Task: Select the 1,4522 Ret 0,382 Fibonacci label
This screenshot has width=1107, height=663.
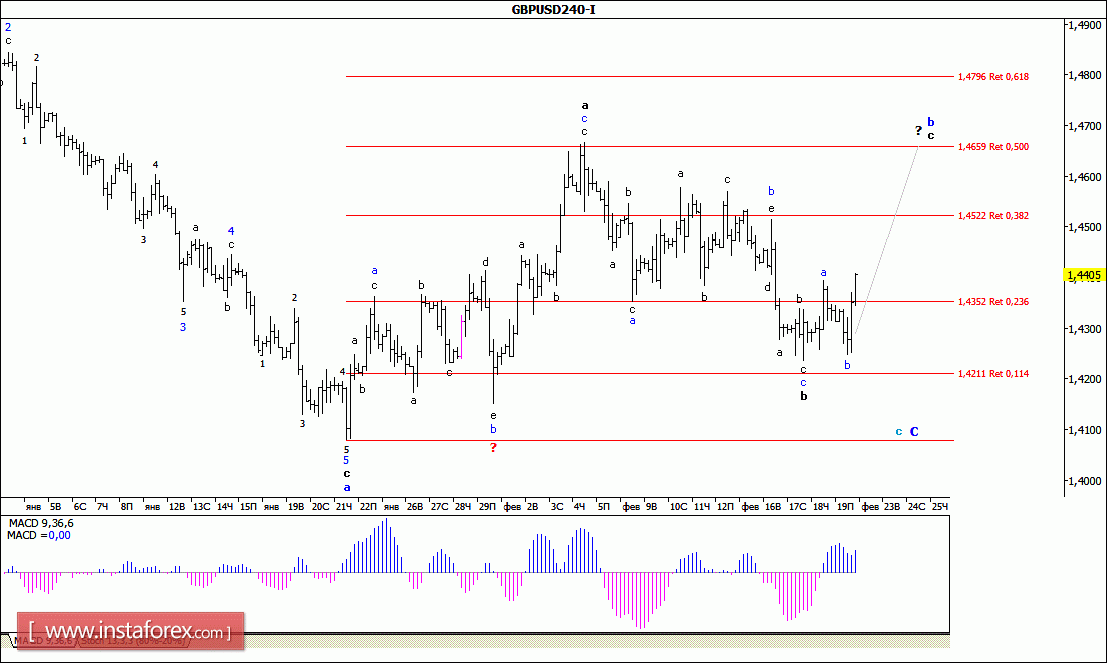Action: pyautogui.click(x=993, y=215)
